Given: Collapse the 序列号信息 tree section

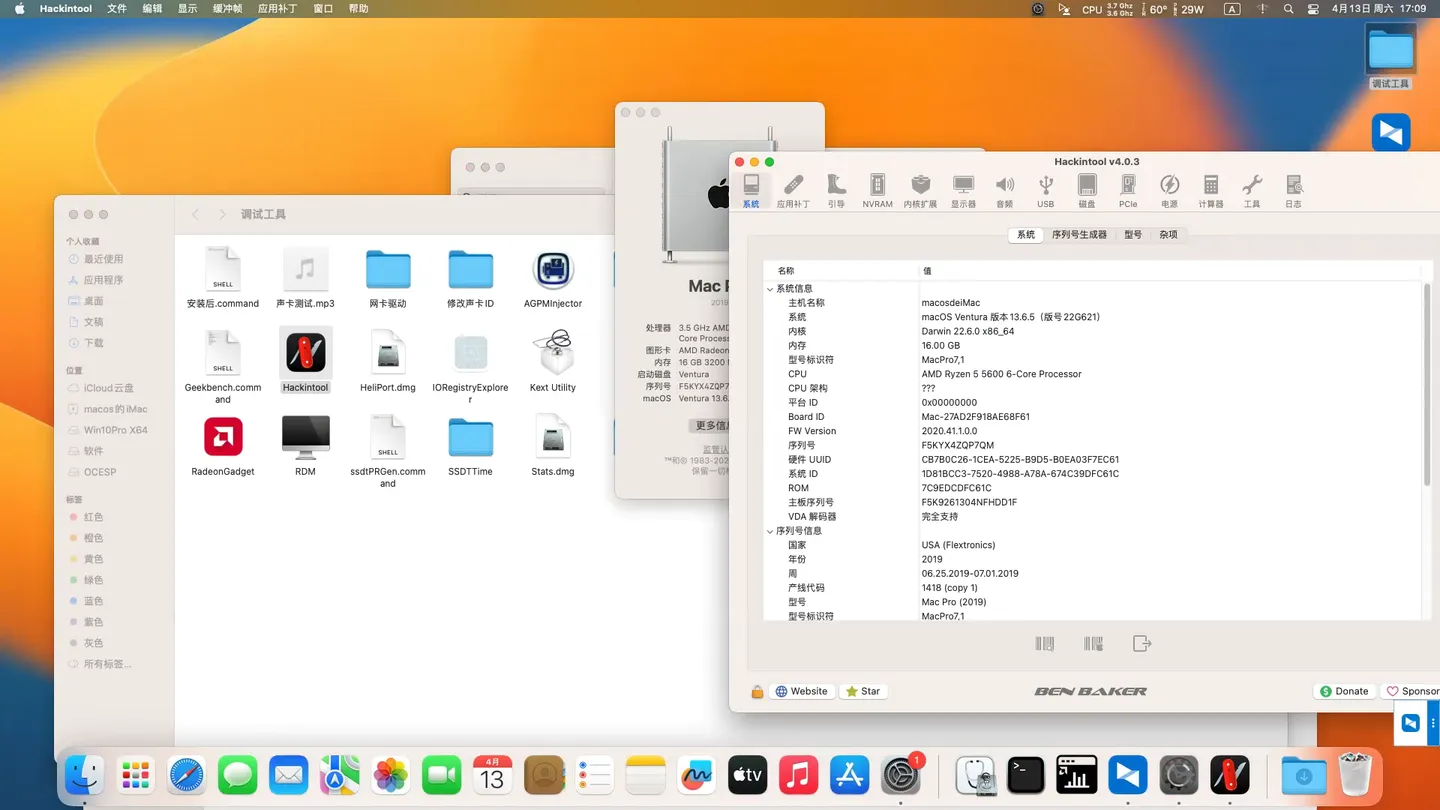Looking at the screenshot, I should pos(770,531).
